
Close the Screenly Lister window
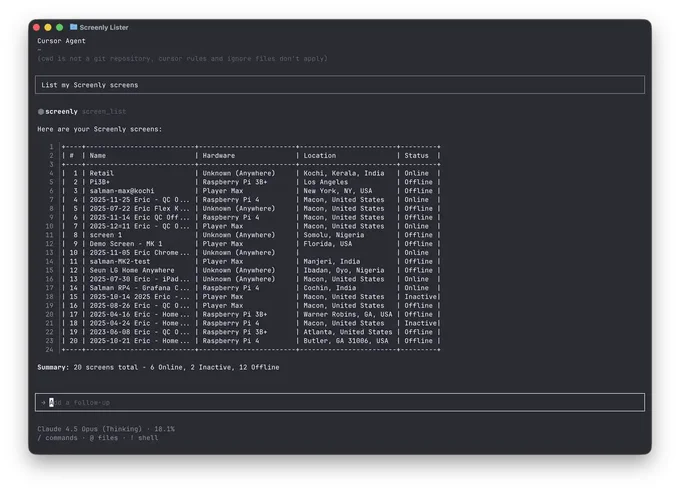36,27
